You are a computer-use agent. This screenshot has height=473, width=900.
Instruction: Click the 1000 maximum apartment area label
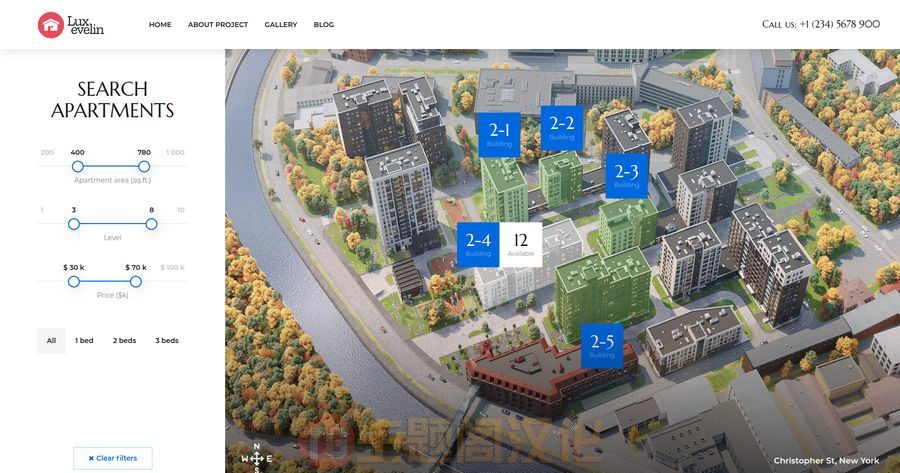tap(175, 152)
